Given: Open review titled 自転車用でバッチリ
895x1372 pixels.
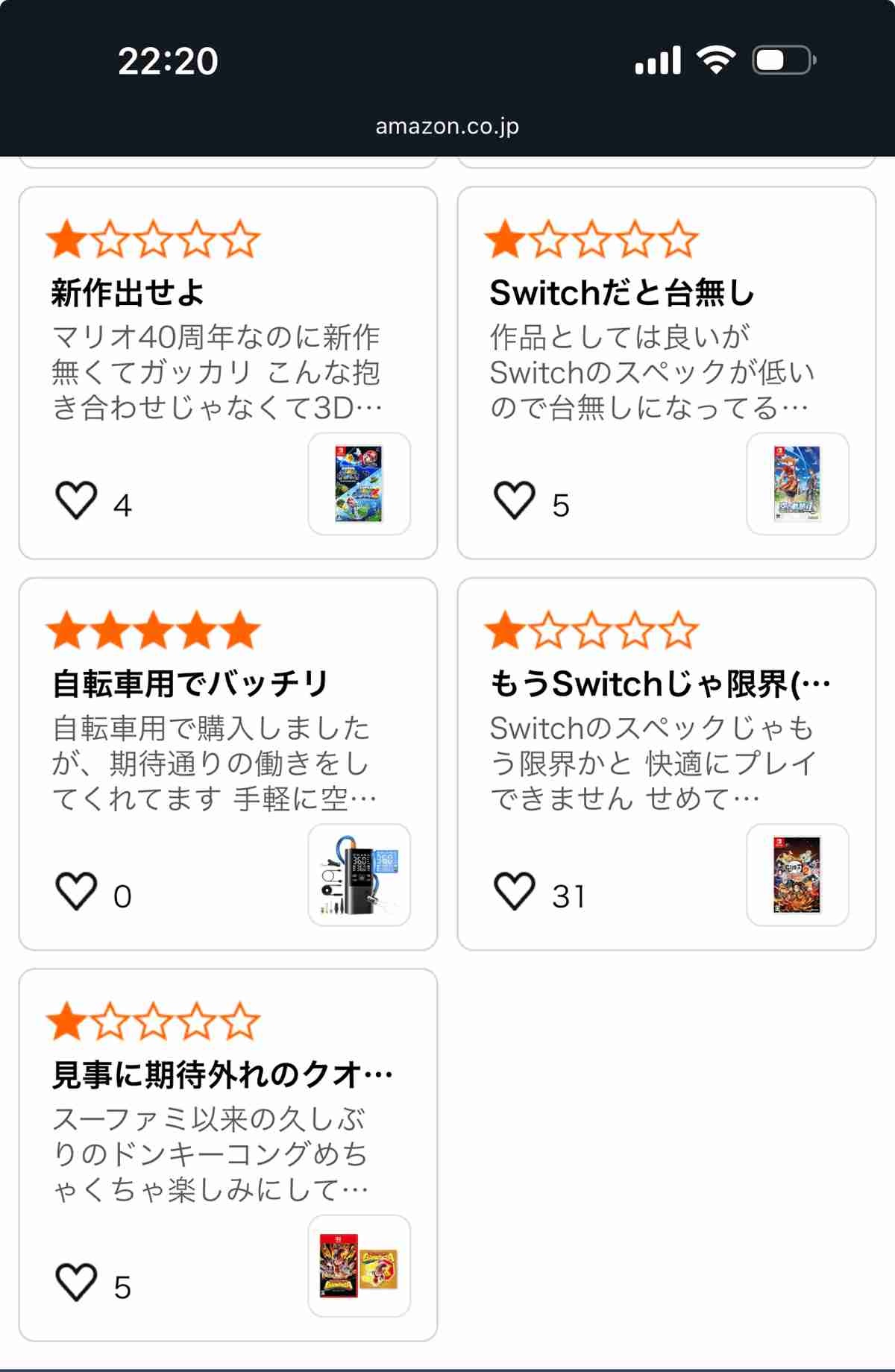Looking at the screenshot, I should point(190,684).
